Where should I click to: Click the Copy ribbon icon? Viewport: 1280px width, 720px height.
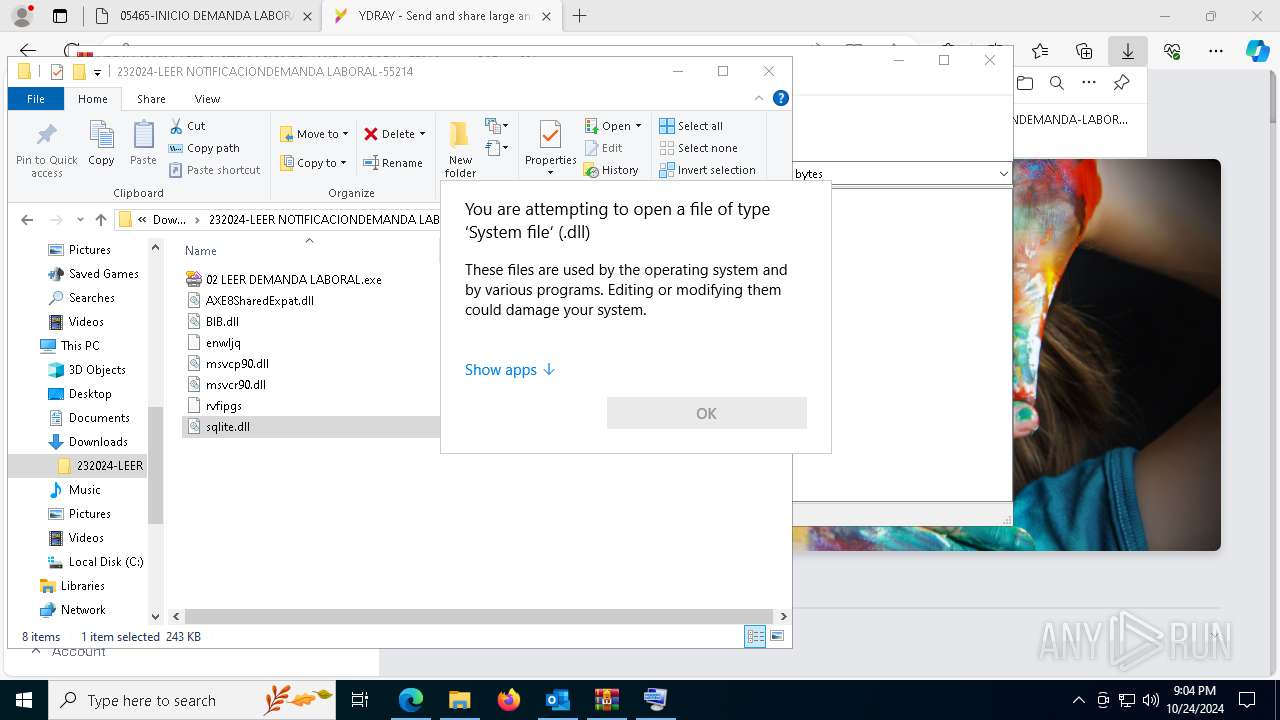tap(101, 143)
